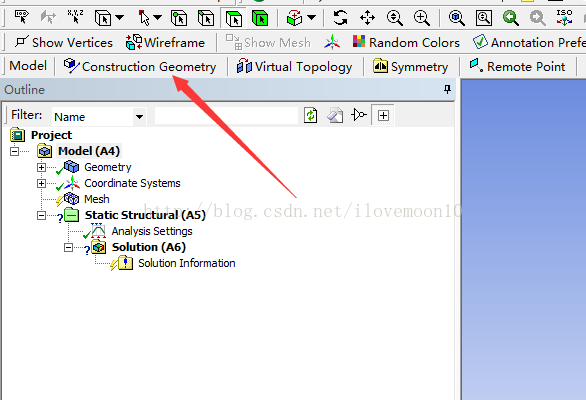Image resolution: width=586 pixels, height=400 pixels.
Task: Open the Extend Selection dropdown arrow
Action: tap(311, 17)
